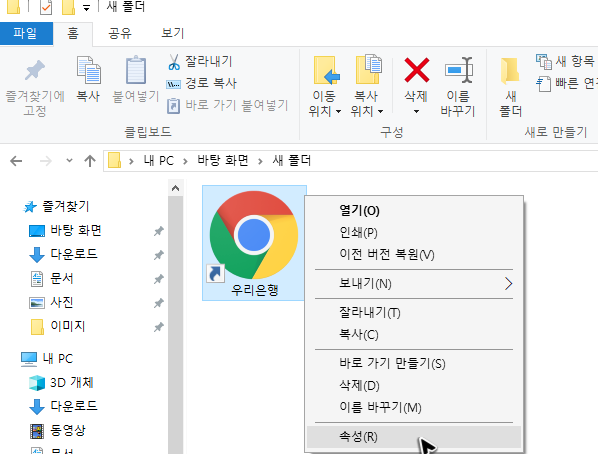Choose 바로 가기 만들기(S) in context menu

click(414, 364)
